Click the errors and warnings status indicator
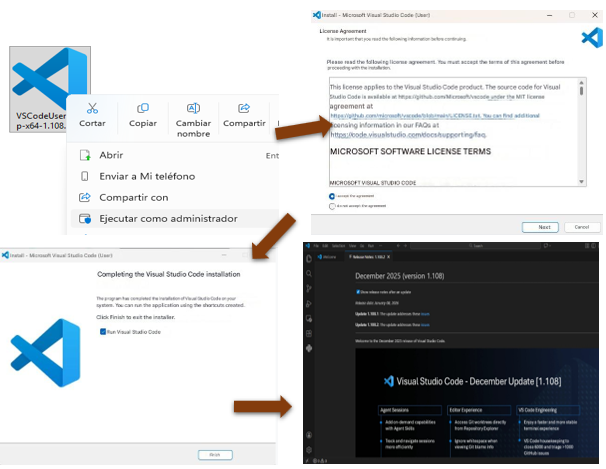This screenshot has height=469, width=606. 320,461
